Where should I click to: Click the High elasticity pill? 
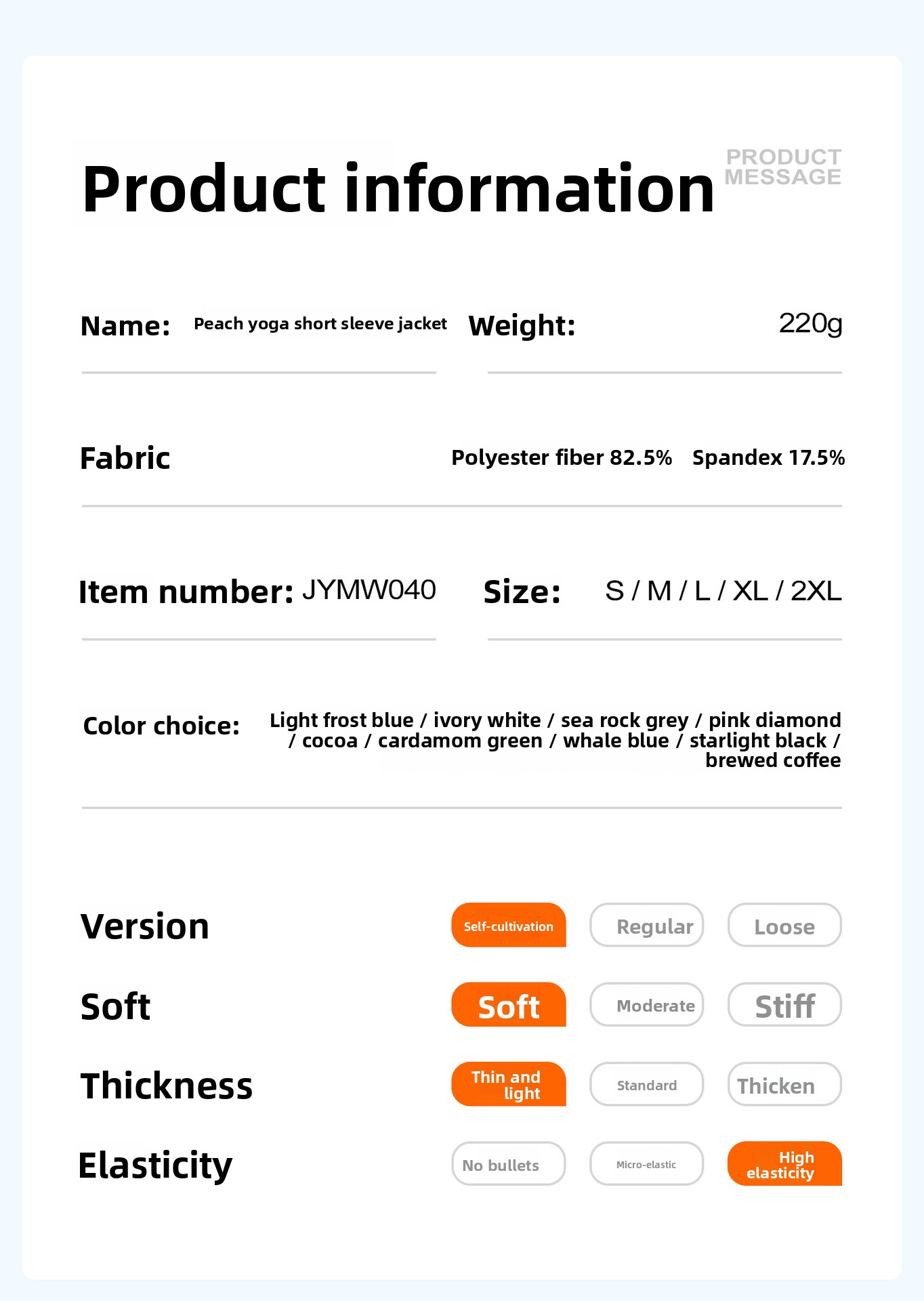784,1164
